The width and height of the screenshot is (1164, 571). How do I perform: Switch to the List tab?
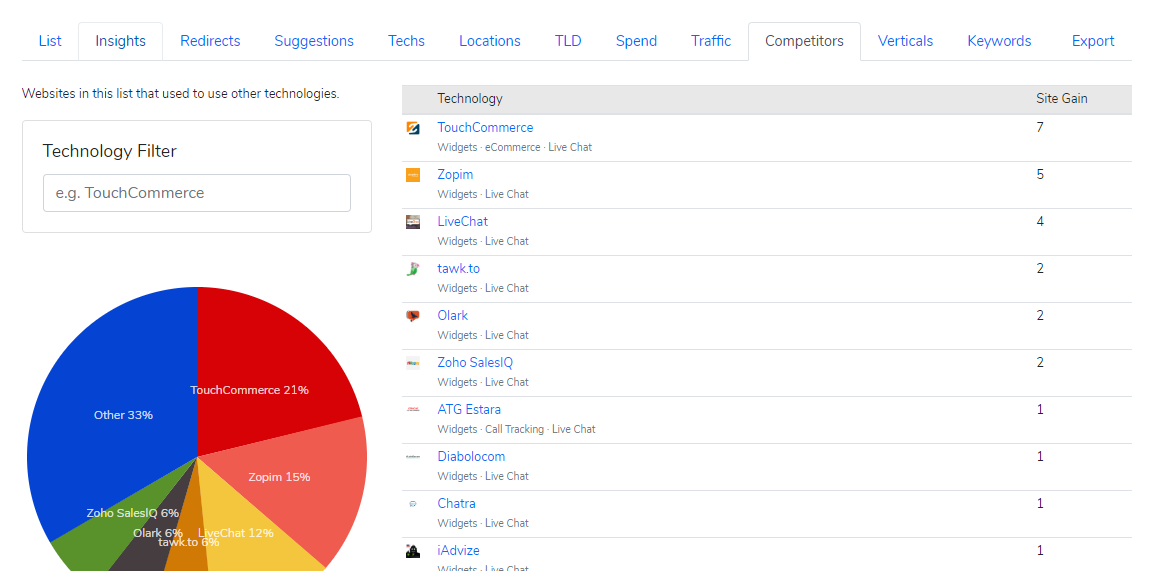pos(50,41)
